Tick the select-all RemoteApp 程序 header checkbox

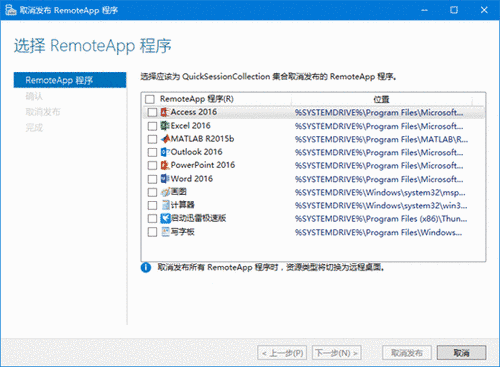click(150, 99)
